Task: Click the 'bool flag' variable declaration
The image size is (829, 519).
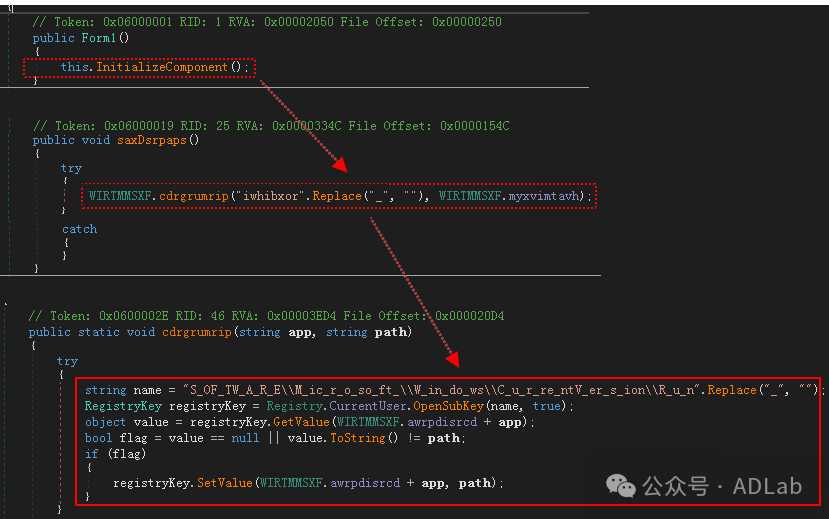Action: [116, 438]
